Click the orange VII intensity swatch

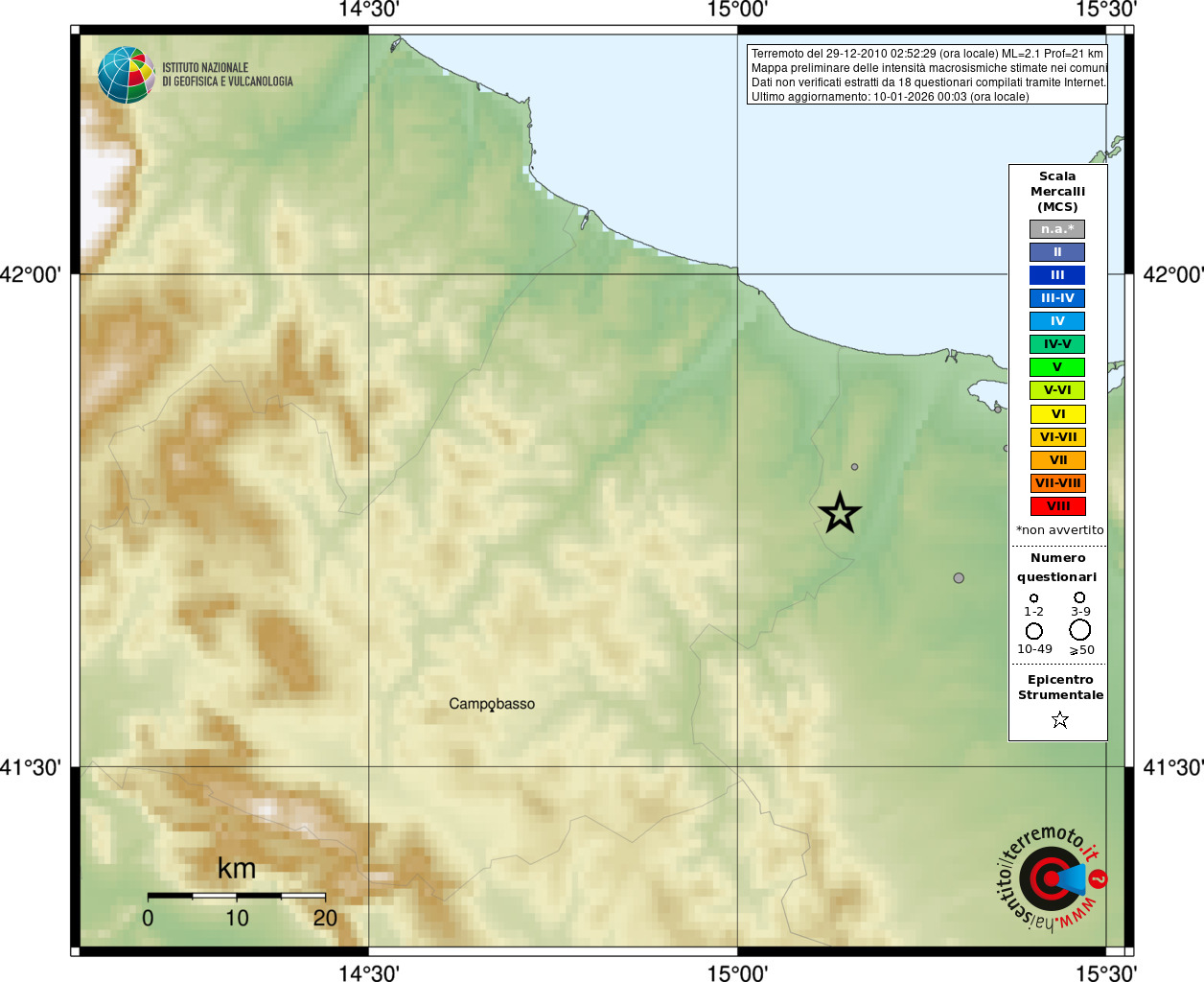tap(1057, 460)
